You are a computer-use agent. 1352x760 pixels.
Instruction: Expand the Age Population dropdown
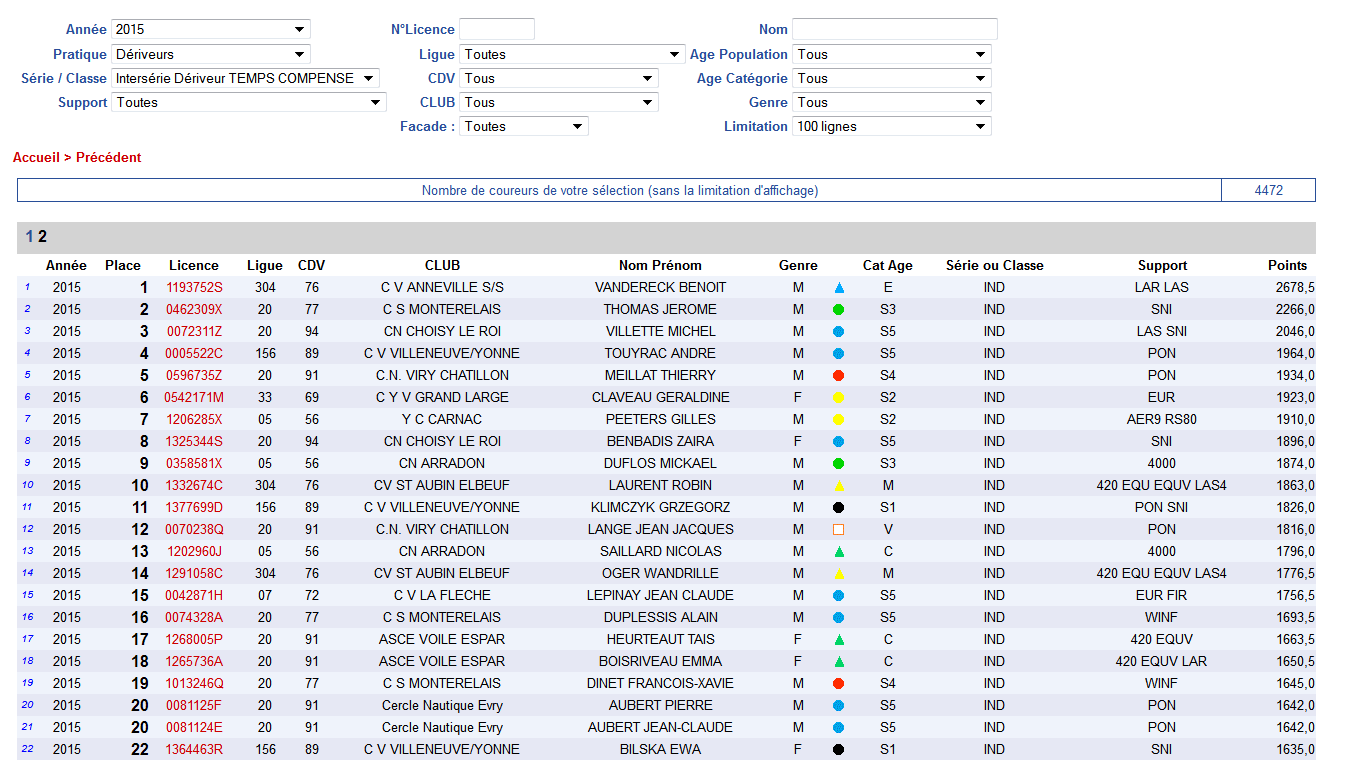[x=892, y=54]
